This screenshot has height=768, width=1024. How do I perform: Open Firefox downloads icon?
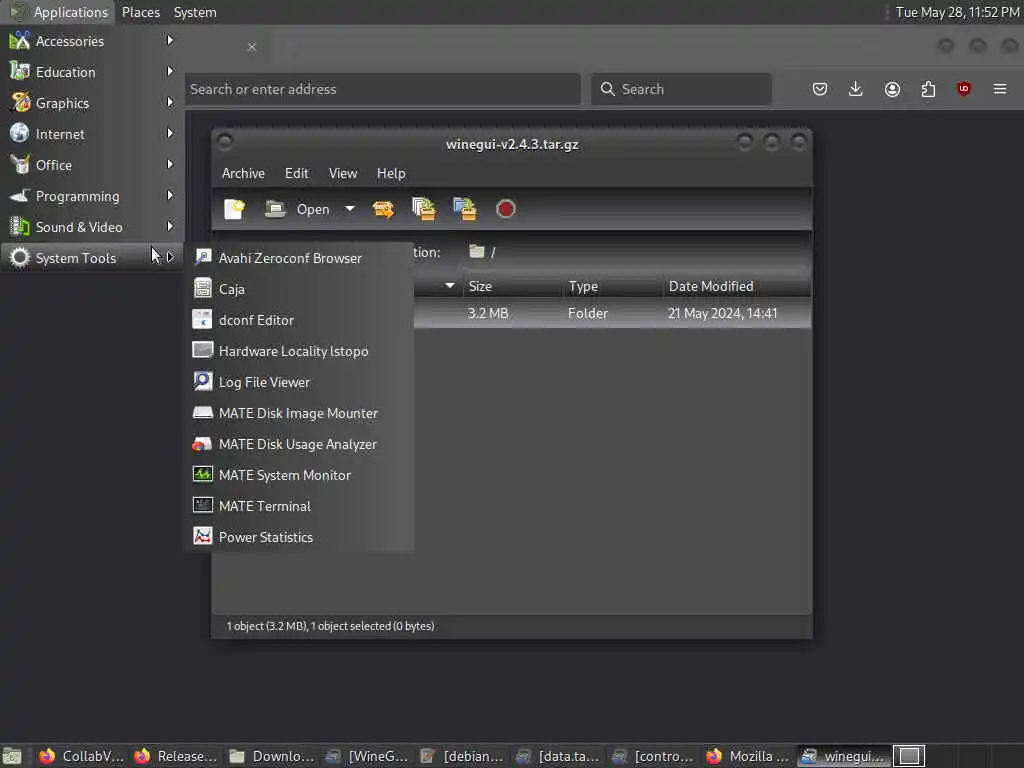[x=856, y=89]
